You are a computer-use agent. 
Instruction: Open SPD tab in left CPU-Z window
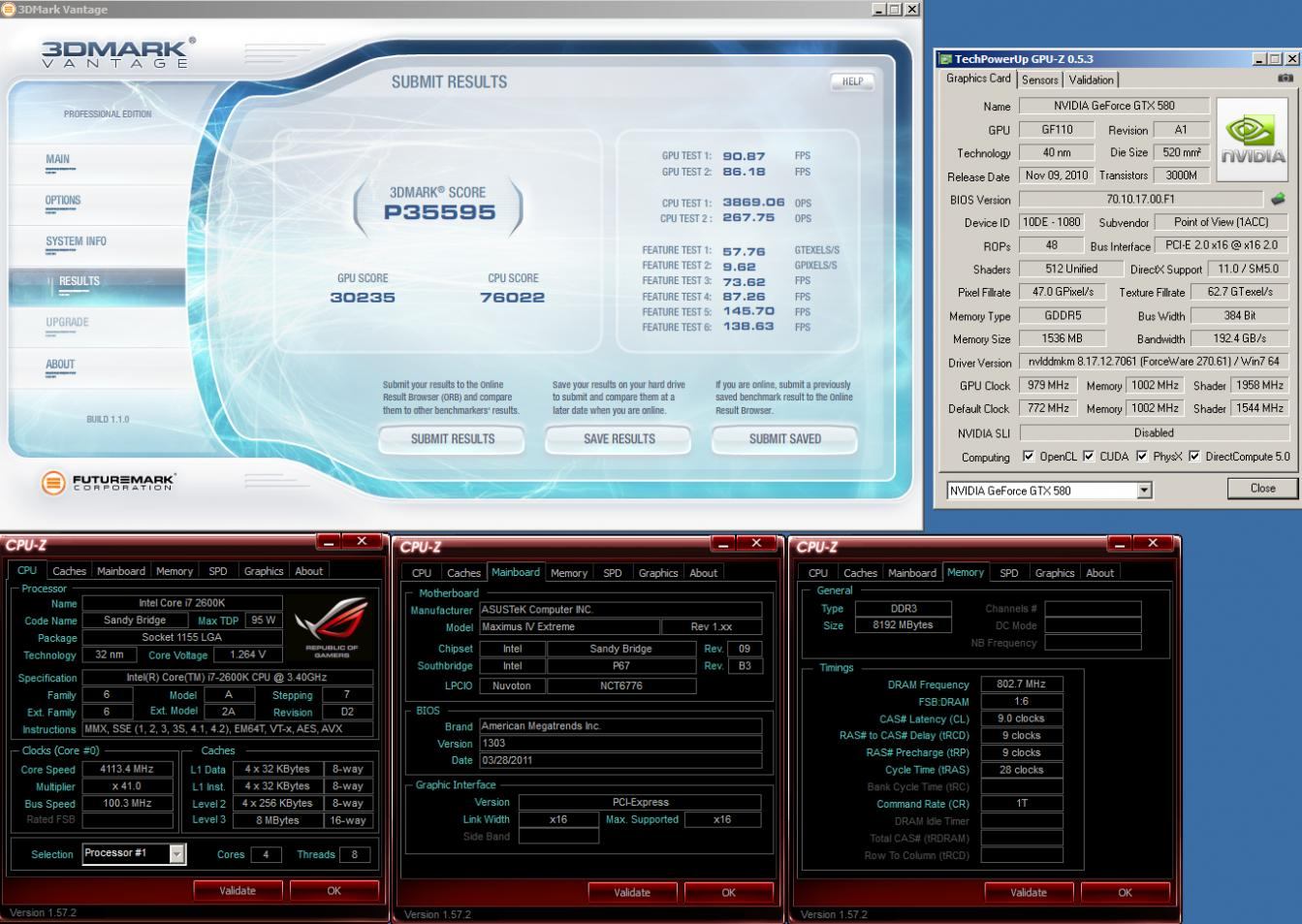pos(218,572)
